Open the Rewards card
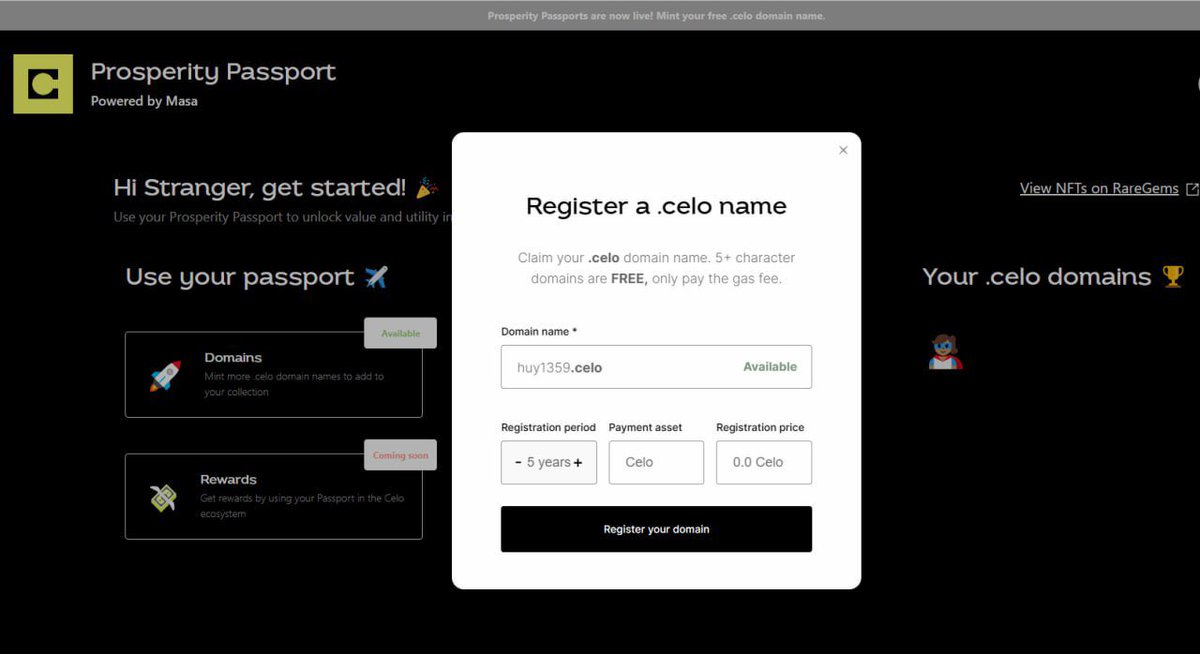This screenshot has width=1200, height=654. coord(274,497)
